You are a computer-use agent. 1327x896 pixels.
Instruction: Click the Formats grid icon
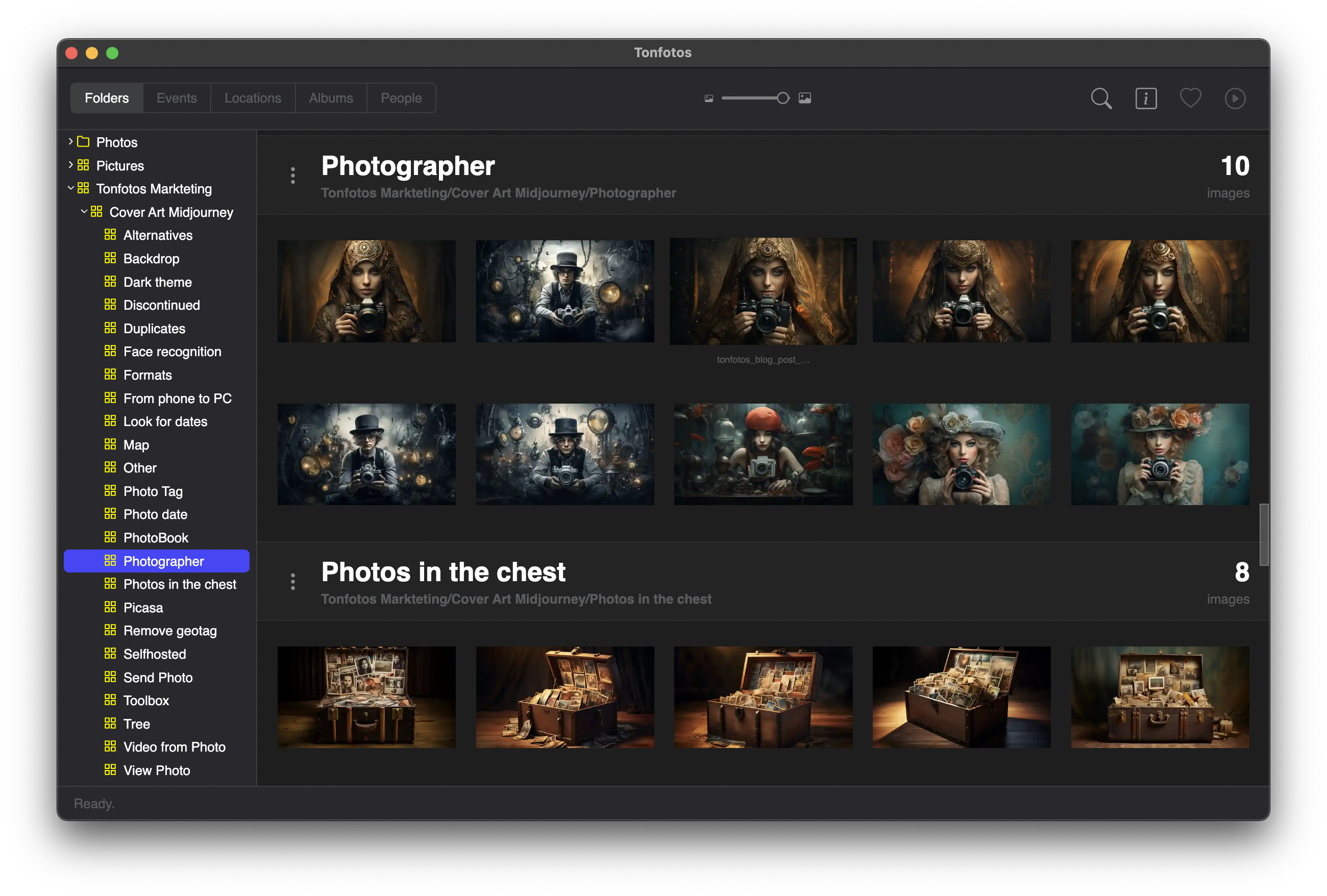110,375
